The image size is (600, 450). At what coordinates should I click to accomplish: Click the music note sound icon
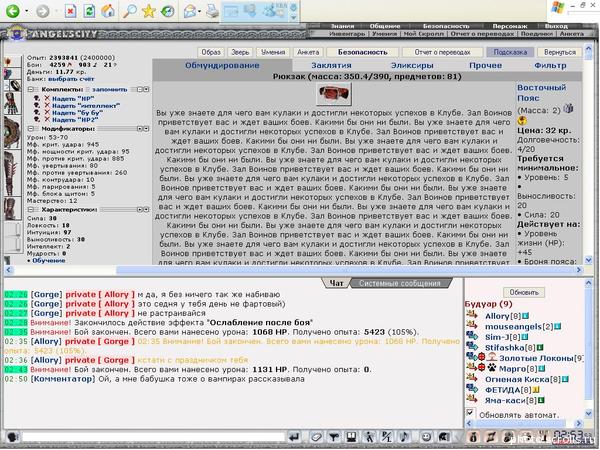(404, 437)
